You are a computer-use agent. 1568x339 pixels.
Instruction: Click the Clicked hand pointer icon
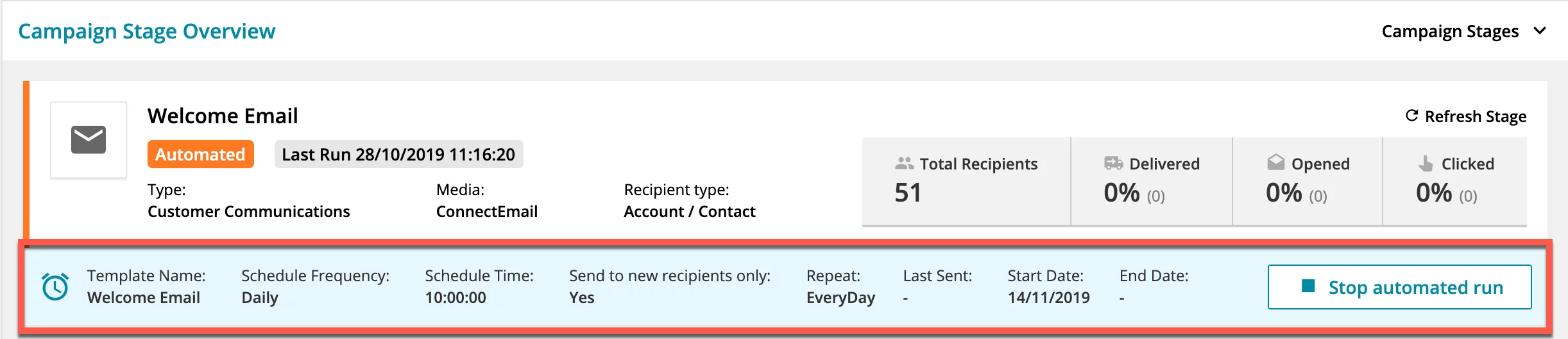pos(1426,164)
